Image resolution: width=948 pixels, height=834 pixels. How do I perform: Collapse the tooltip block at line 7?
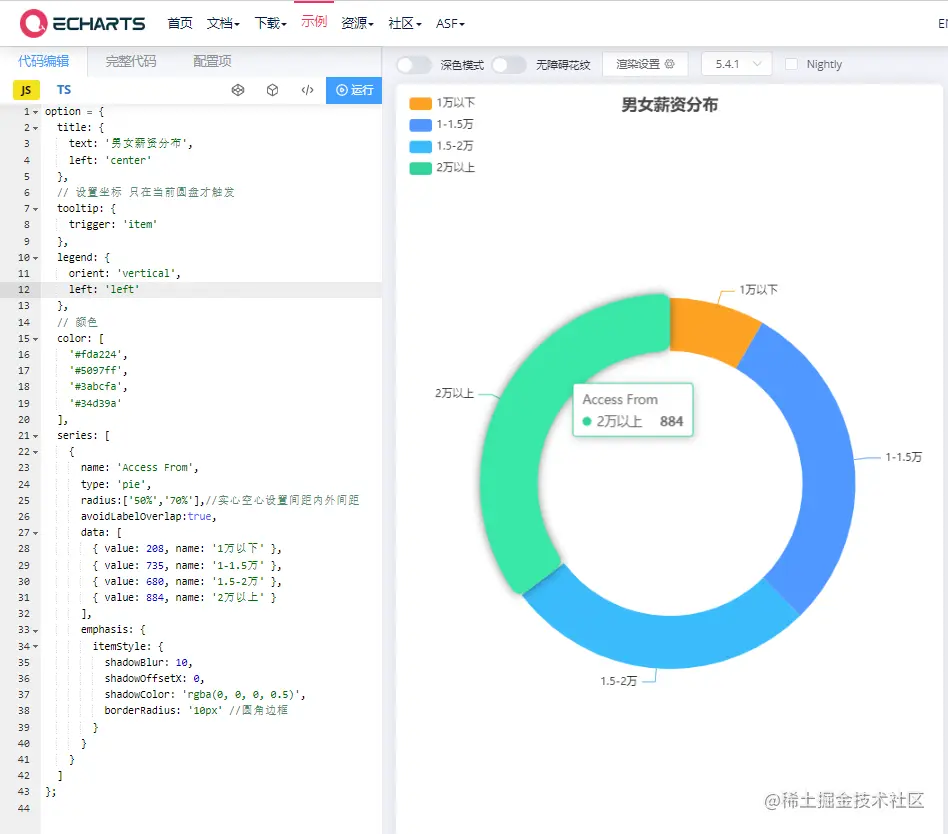tap(36, 209)
